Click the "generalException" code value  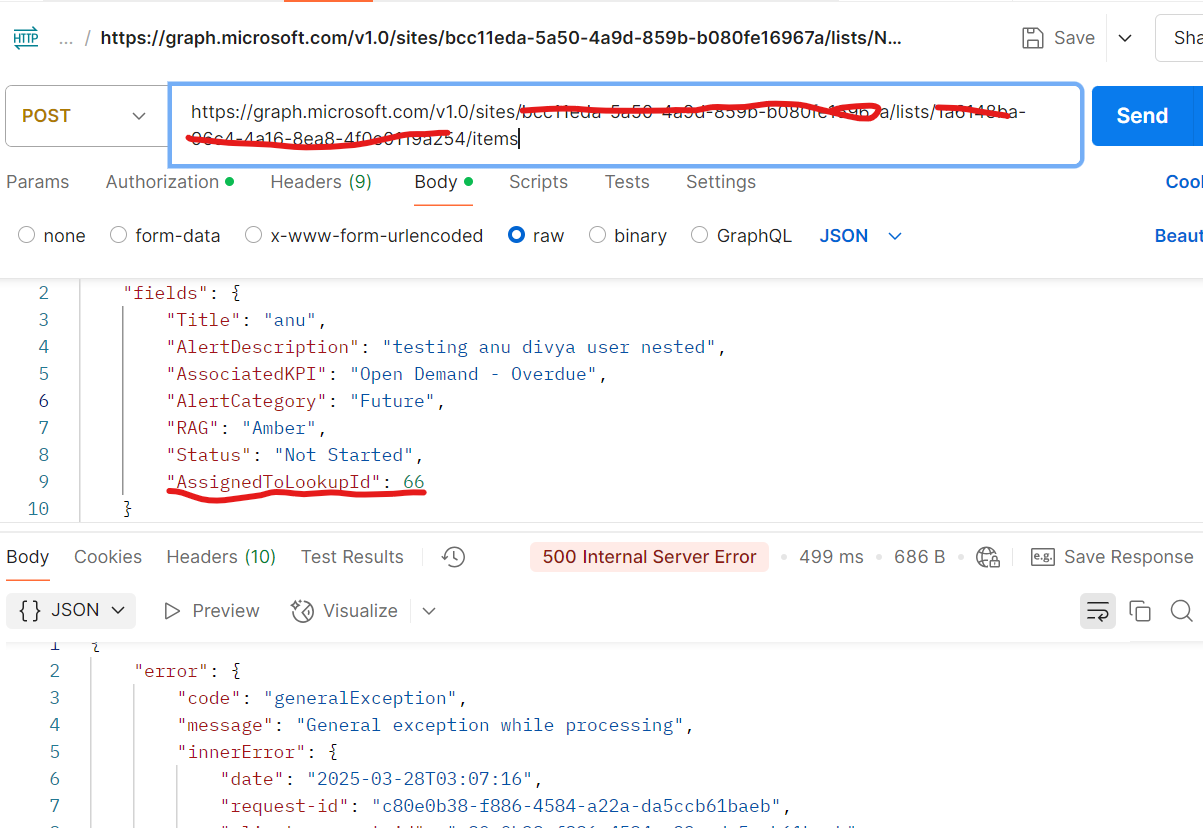[360, 698]
